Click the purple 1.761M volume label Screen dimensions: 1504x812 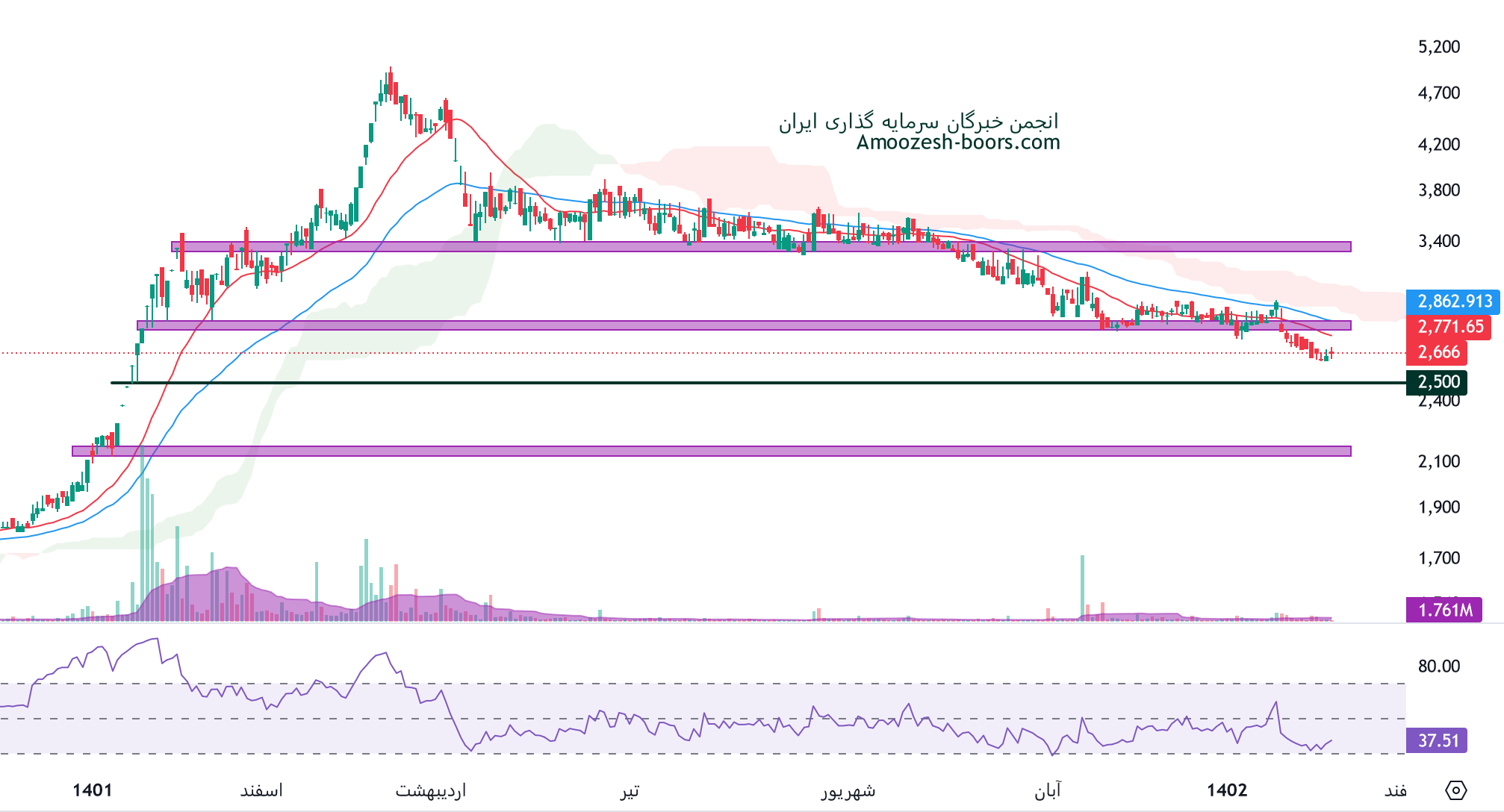(x=1444, y=610)
